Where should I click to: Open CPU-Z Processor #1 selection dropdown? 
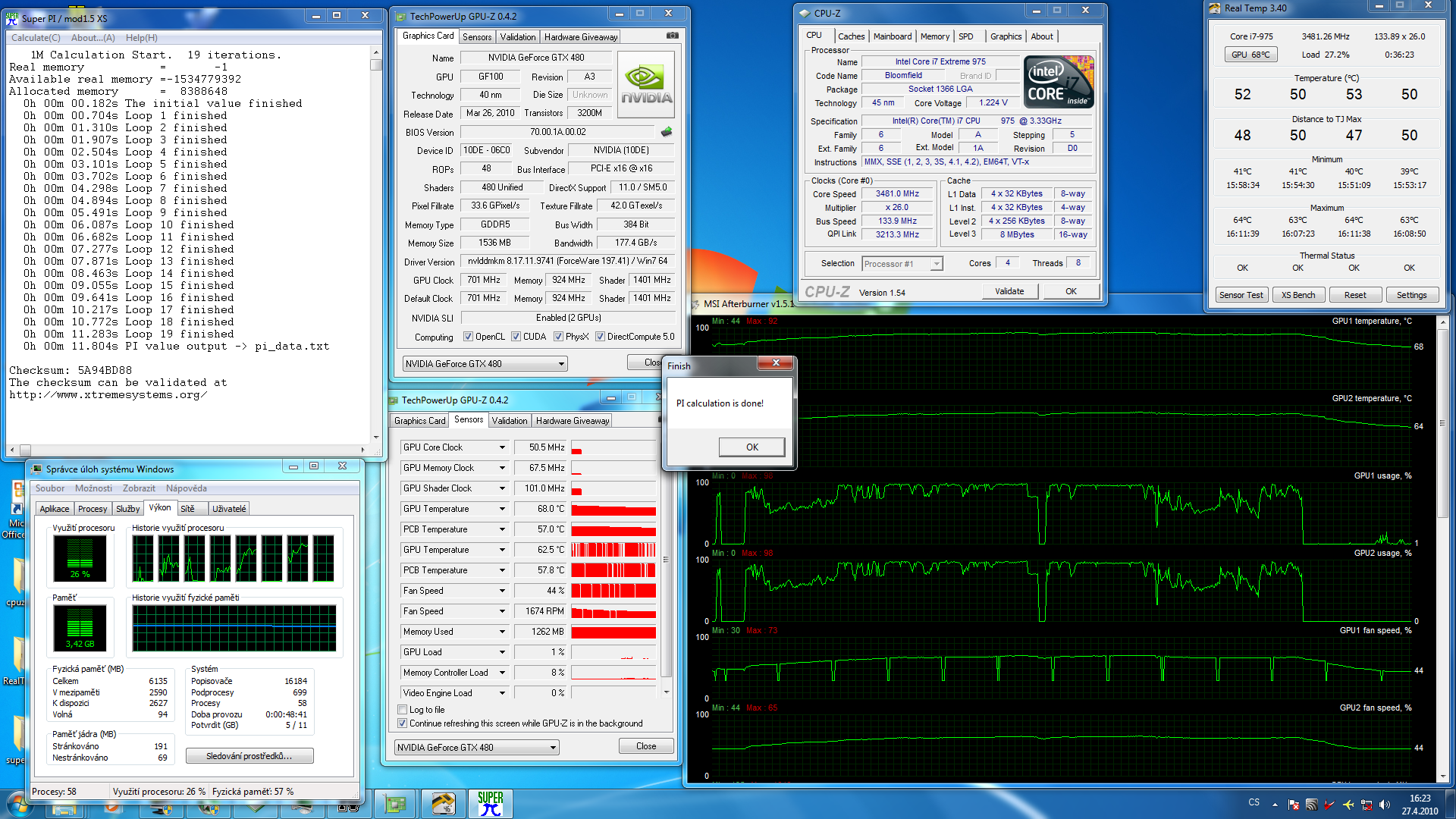[902, 264]
